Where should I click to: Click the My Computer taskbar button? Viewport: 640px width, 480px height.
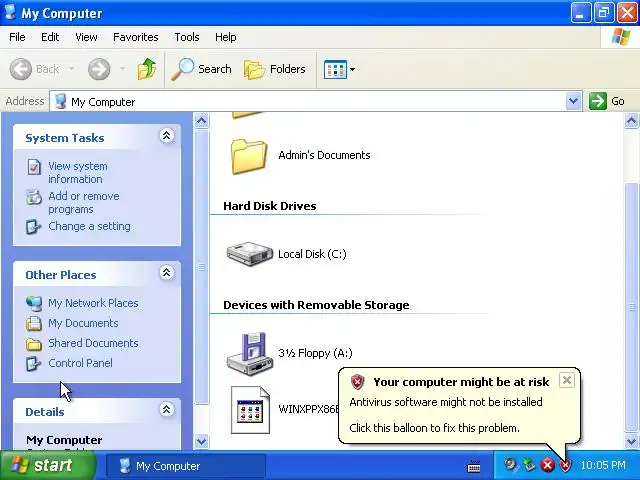click(186, 466)
